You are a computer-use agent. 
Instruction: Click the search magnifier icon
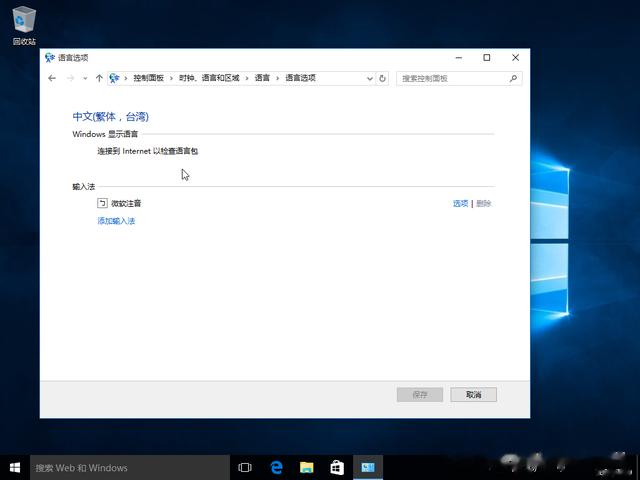tap(513, 78)
